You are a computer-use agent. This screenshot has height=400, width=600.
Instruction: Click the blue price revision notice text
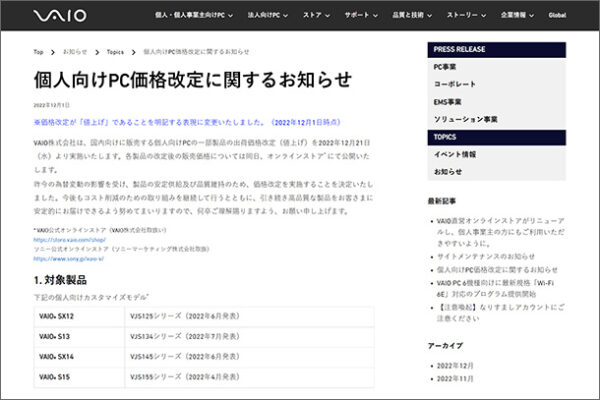(187, 122)
